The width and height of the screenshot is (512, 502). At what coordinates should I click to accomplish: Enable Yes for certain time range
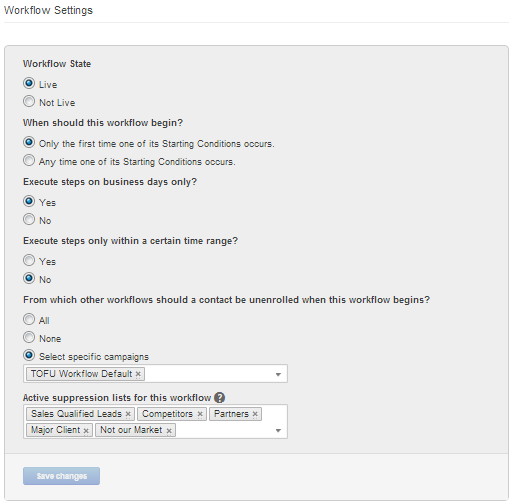pyautogui.click(x=29, y=260)
